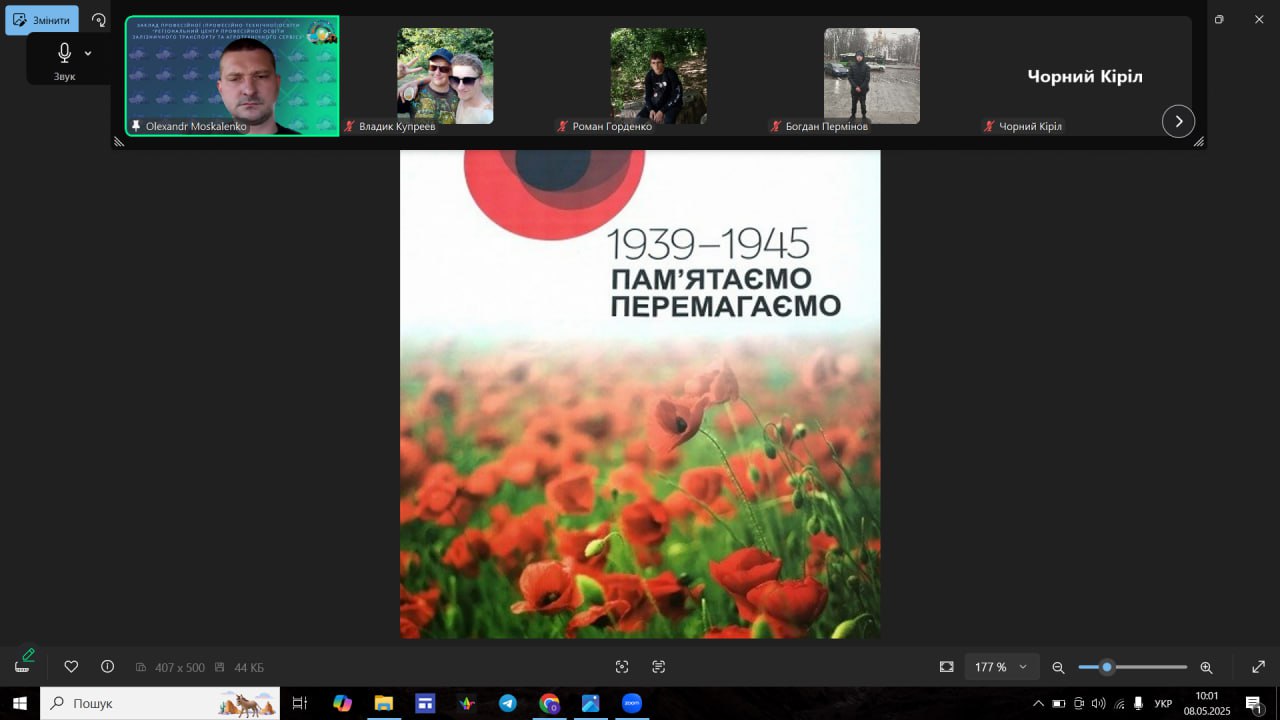
Task: Click the pin icon beside Olexandr Moskalenko
Action: coord(136,127)
